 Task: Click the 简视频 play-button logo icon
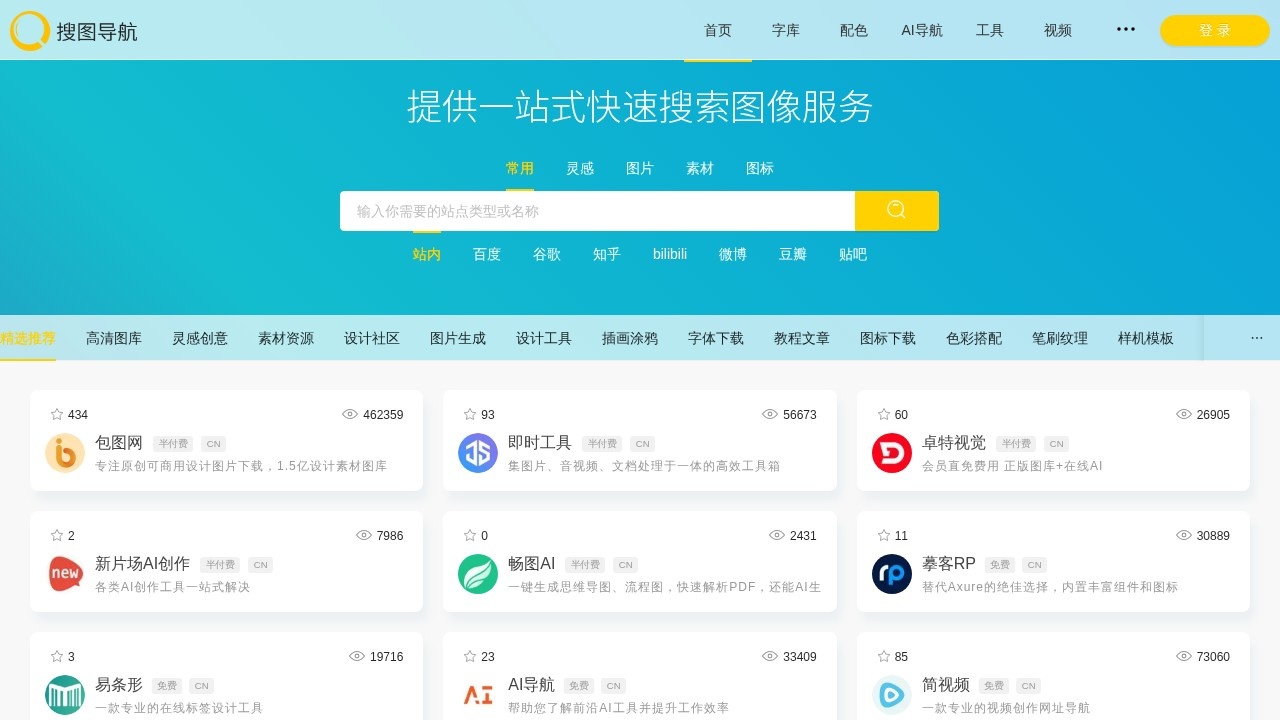[x=890, y=695]
